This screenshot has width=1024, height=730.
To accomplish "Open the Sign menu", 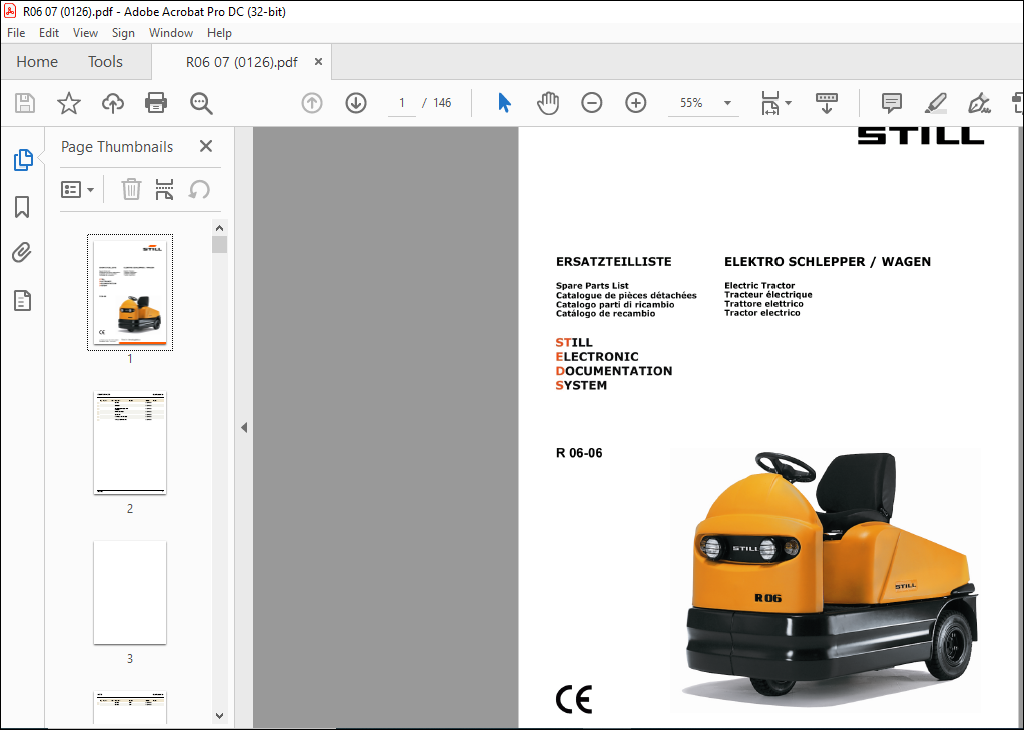I will (123, 33).
